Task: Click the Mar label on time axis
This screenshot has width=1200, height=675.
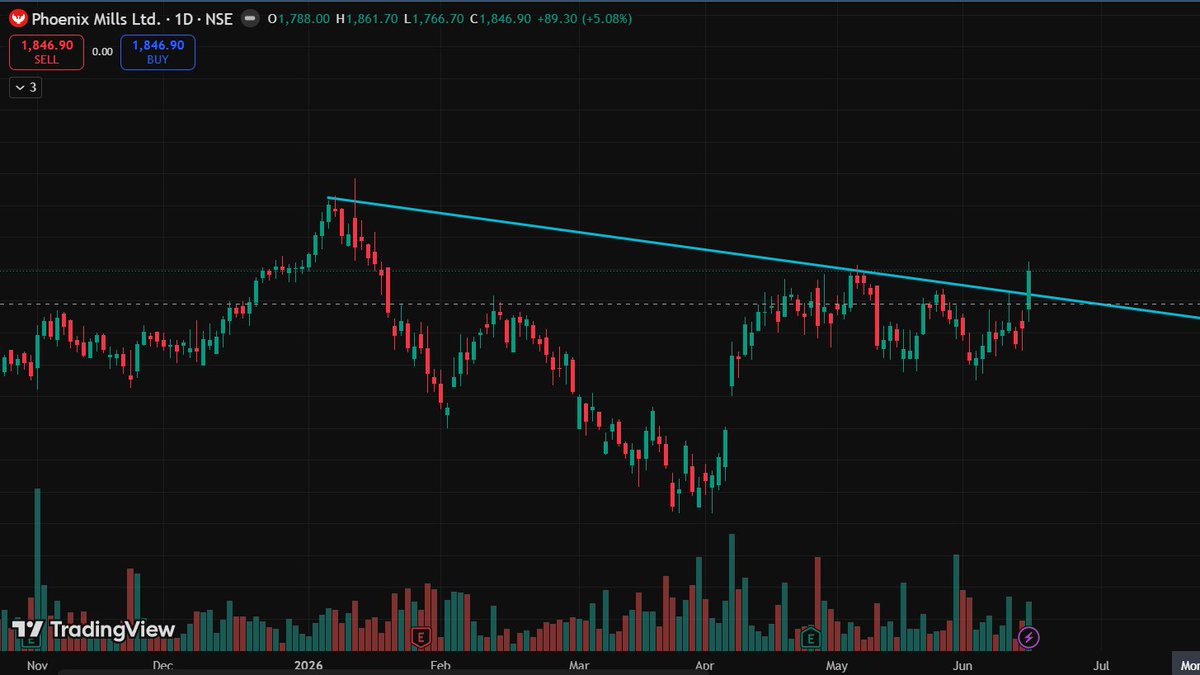Action: pyautogui.click(x=578, y=665)
